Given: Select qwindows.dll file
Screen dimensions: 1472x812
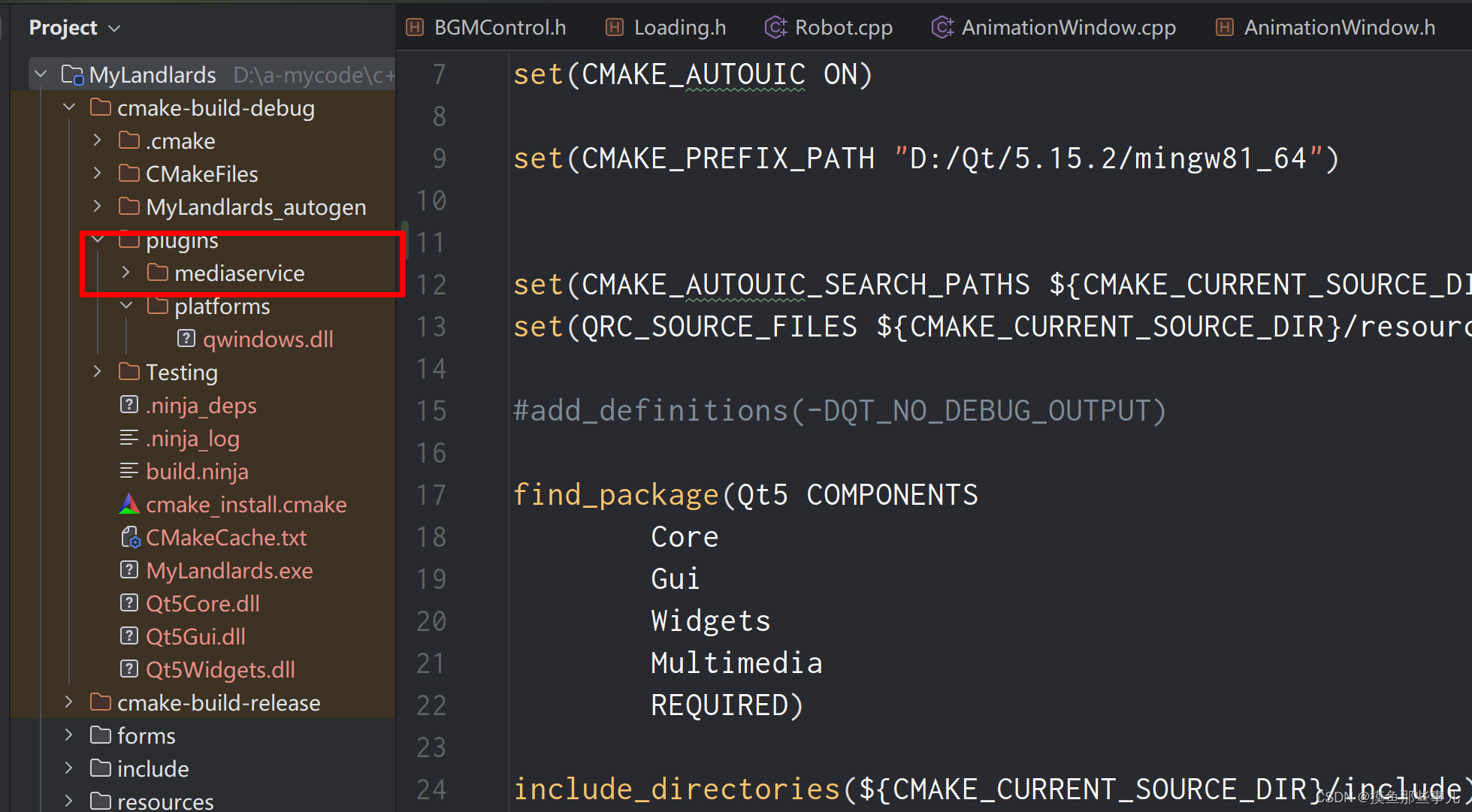Looking at the screenshot, I should click(252, 339).
